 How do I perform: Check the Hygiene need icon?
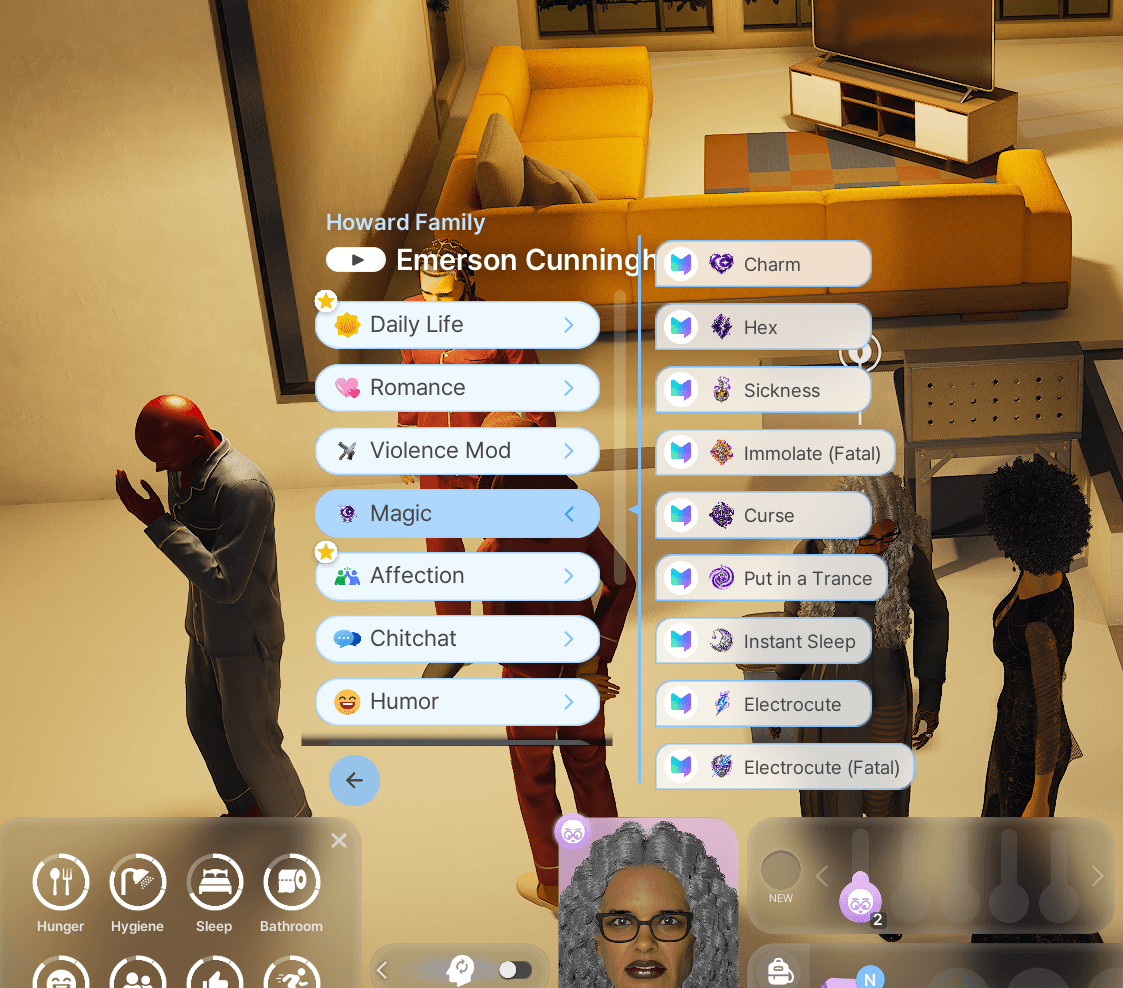coord(138,882)
